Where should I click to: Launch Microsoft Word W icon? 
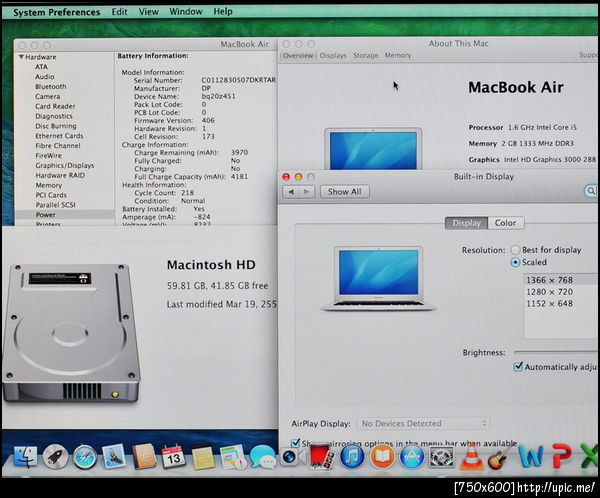coord(531,457)
